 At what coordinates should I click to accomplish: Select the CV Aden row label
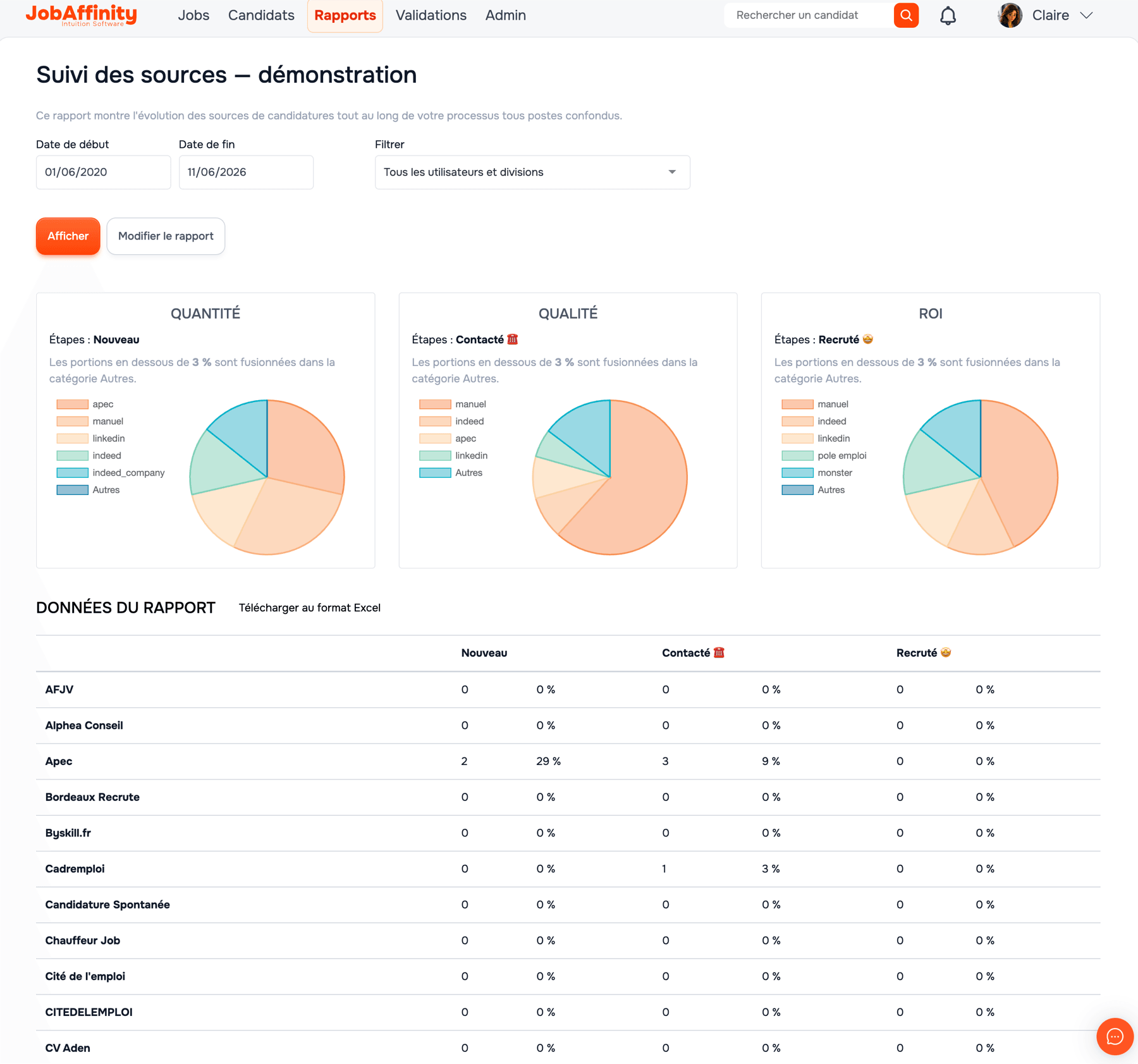tap(68, 1048)
